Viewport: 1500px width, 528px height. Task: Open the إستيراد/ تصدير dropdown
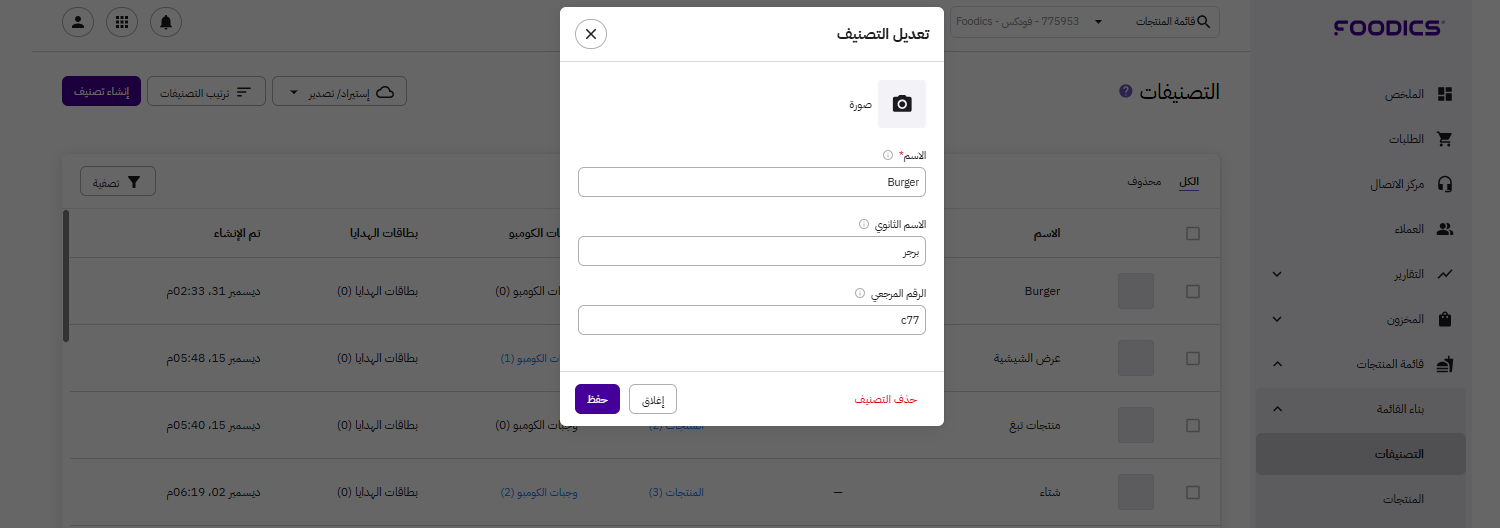click(x=339, y=92)
